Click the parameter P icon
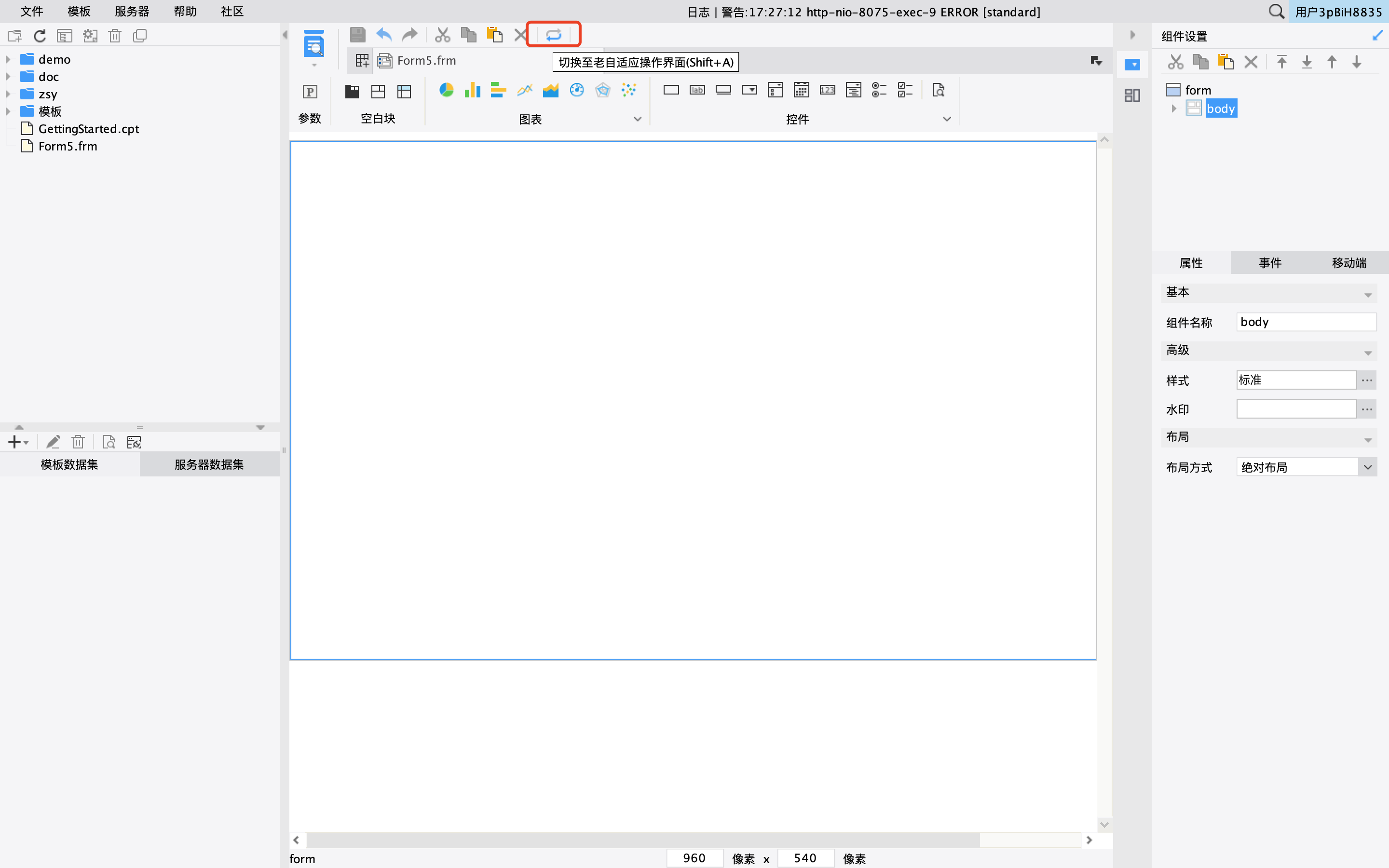Image resolution: width=1389 pixels, height=868 pixels. pyautogui.click(x=310, y=91)
